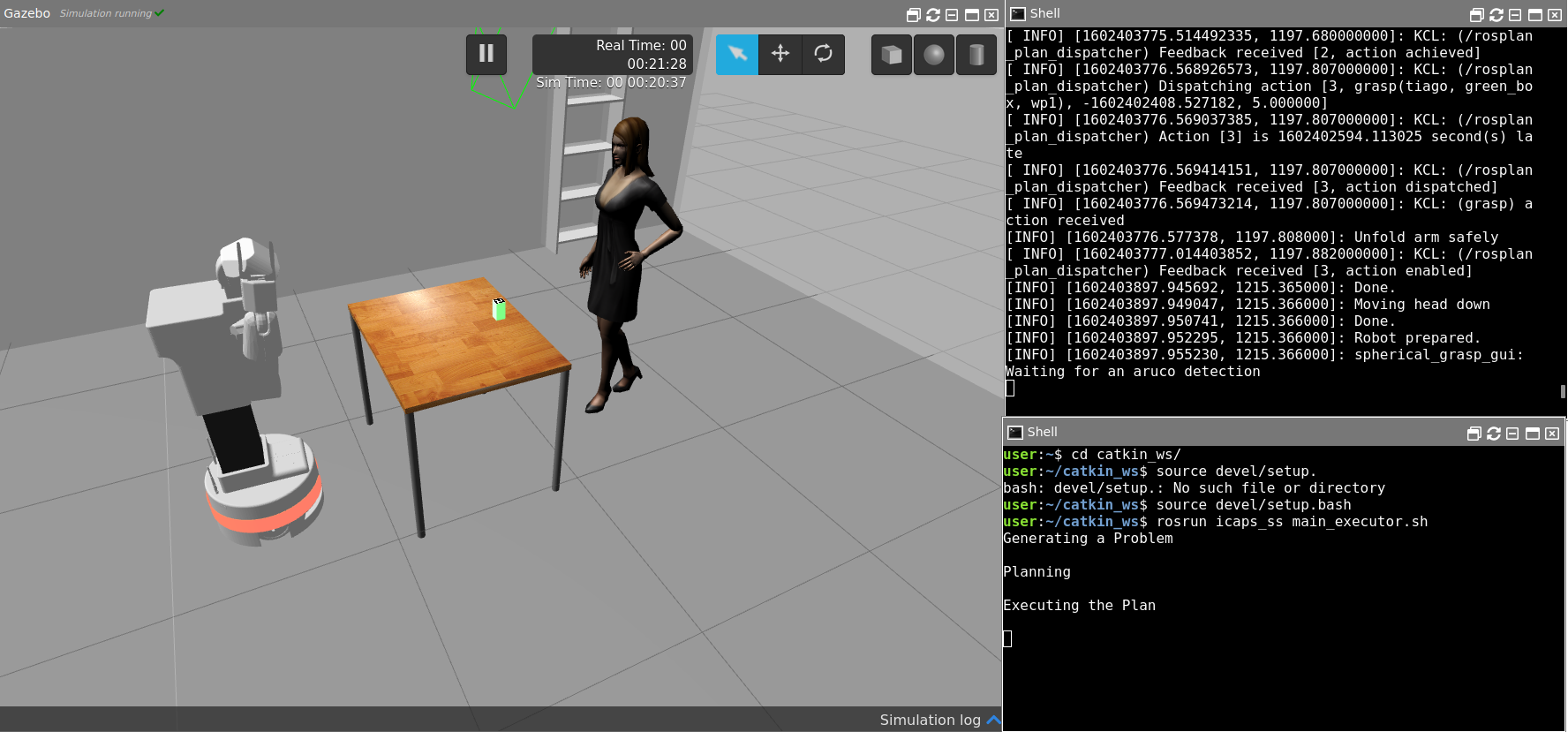
Task: Close the bottom Shell panel
Action: (1552, 434)
